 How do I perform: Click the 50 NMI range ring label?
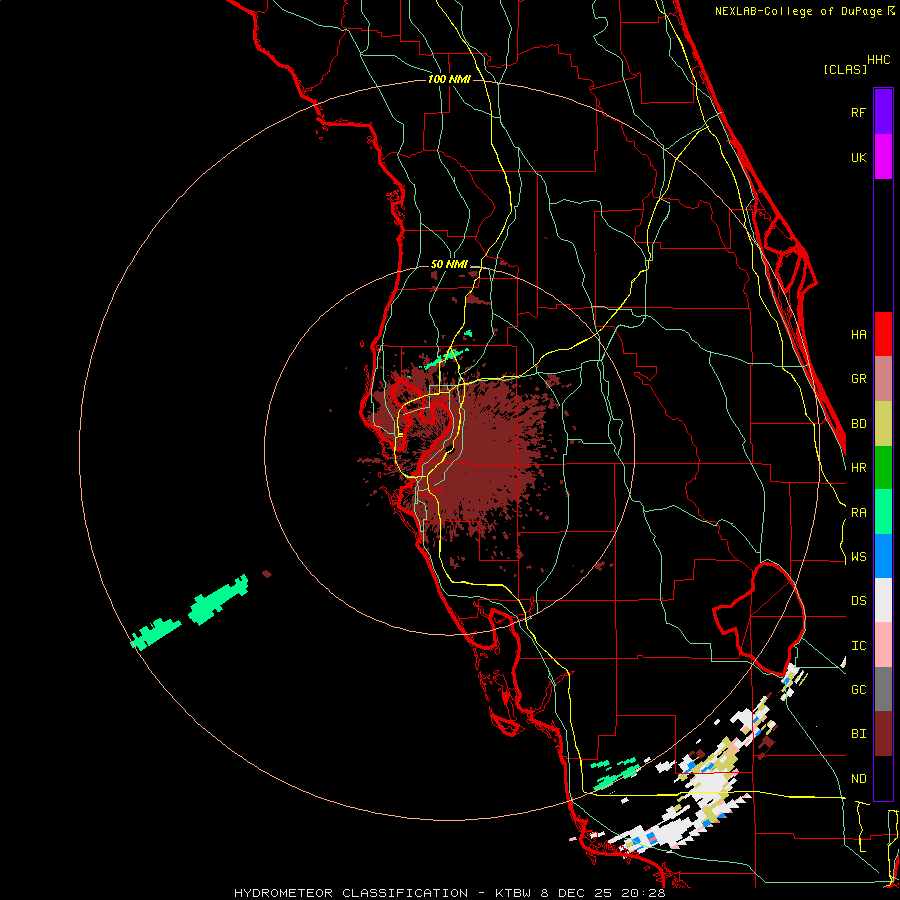click(x=449, y=264)
